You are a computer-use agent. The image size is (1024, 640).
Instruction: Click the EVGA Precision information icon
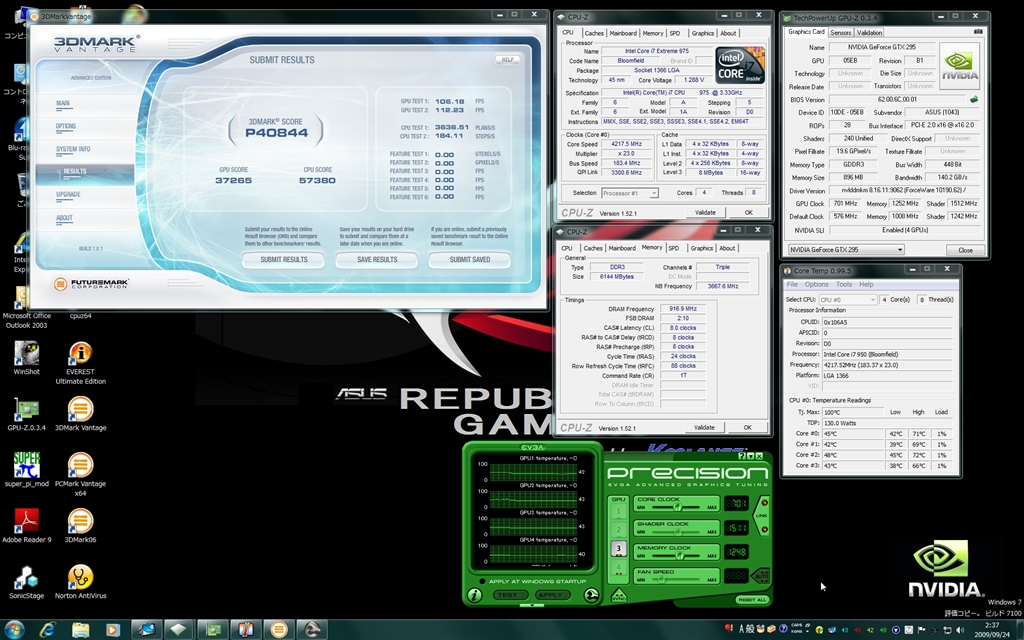tap(475, 595)
